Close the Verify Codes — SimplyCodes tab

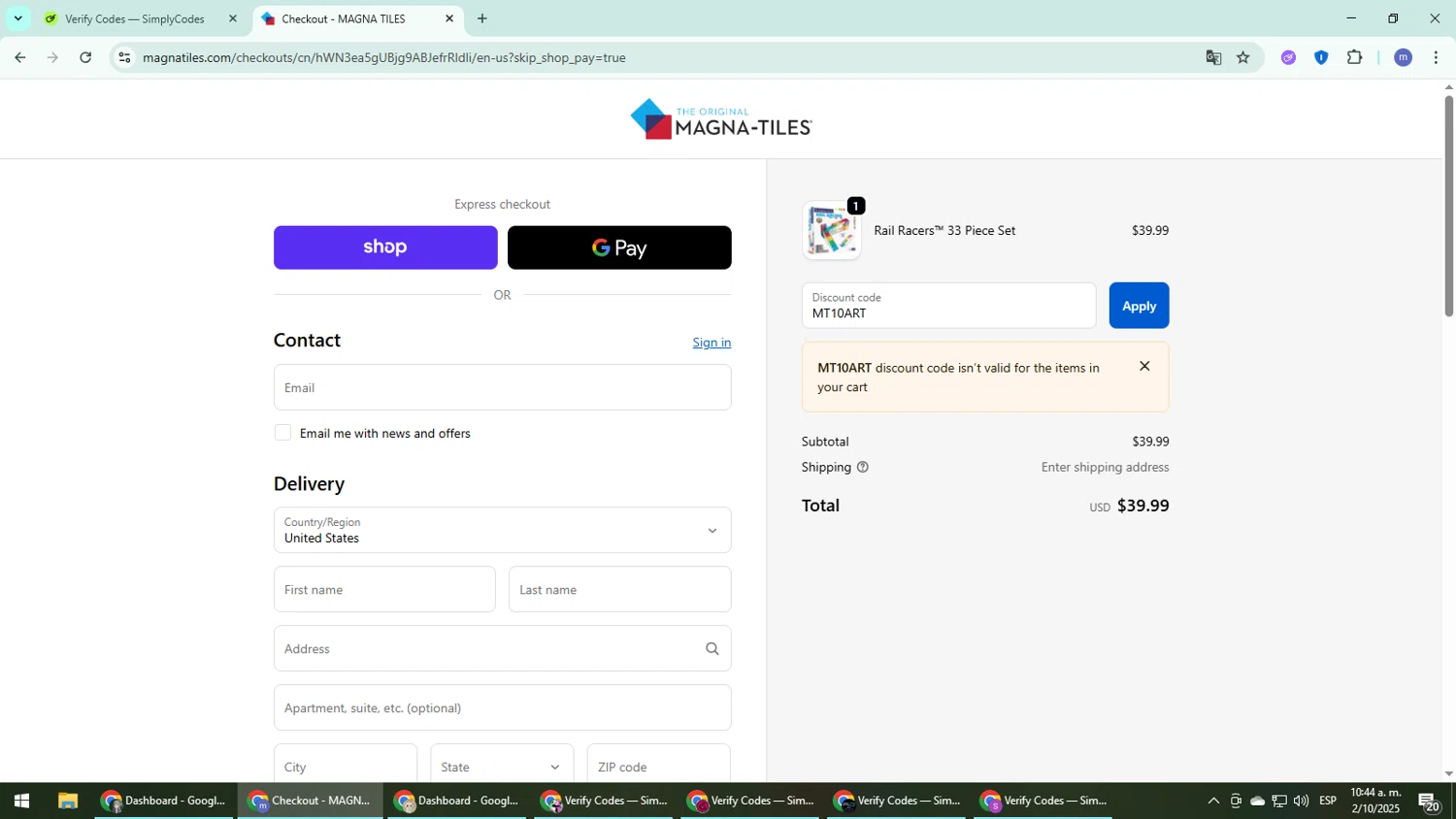point(232,18)
